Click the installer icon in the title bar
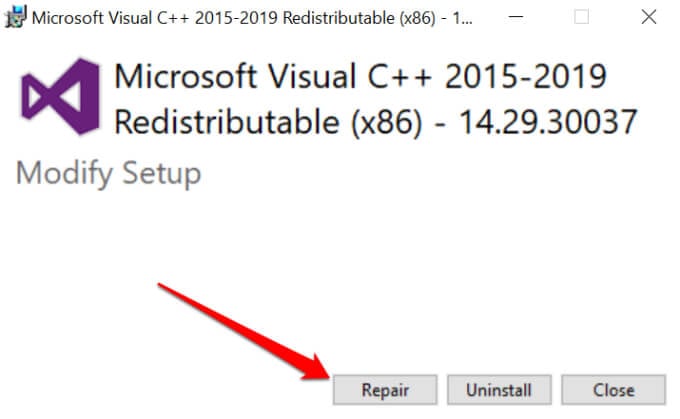This screenshot has height=419, width=680. (x=15, y=16)
